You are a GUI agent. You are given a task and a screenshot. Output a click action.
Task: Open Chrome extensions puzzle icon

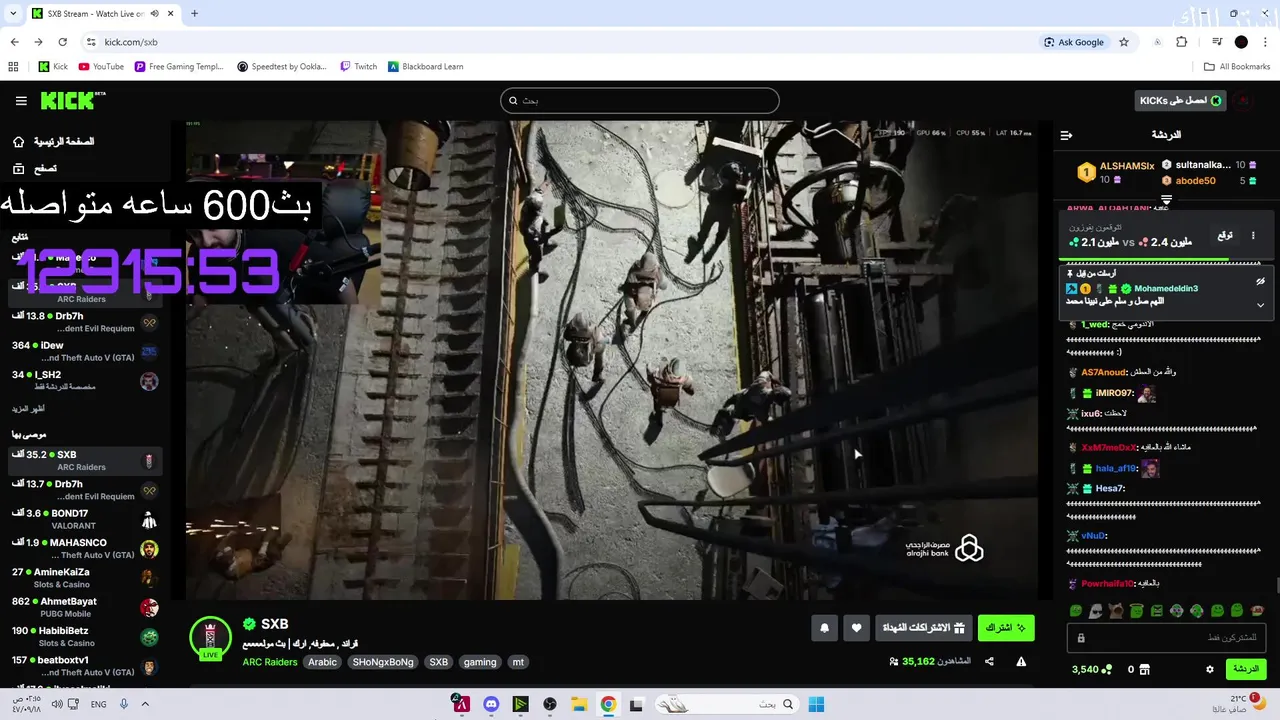click(1182, 42)
